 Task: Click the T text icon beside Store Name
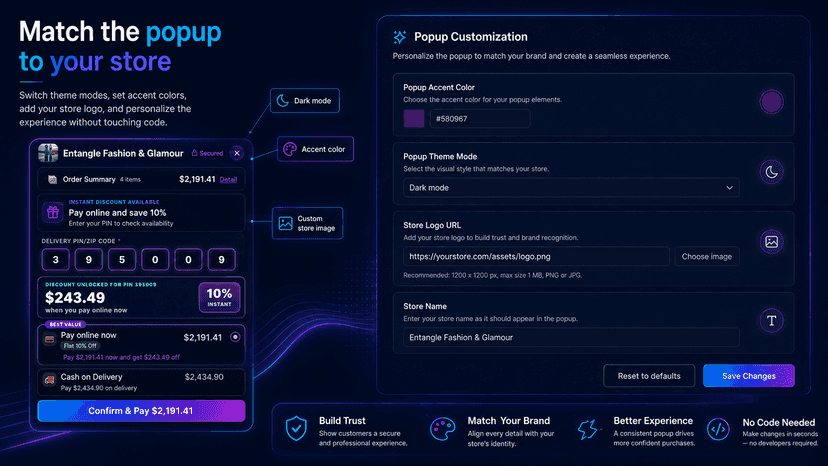pos(771,320)
